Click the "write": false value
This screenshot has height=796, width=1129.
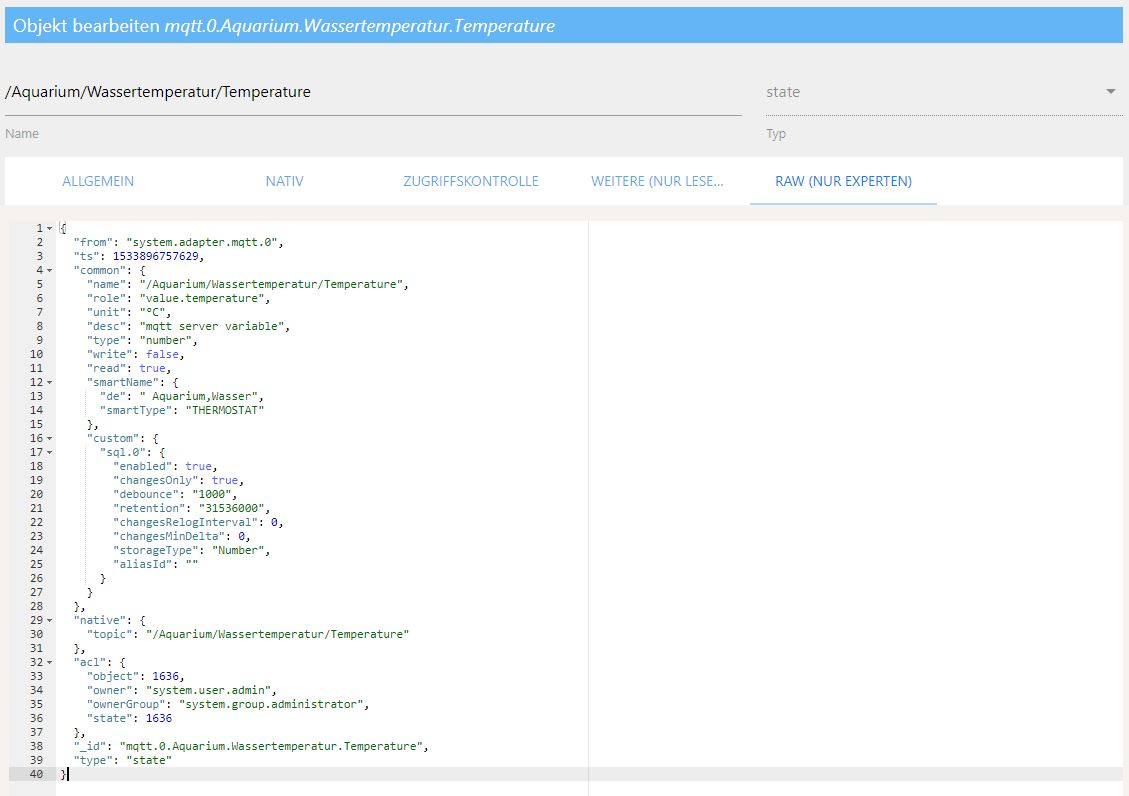[162, 354]
